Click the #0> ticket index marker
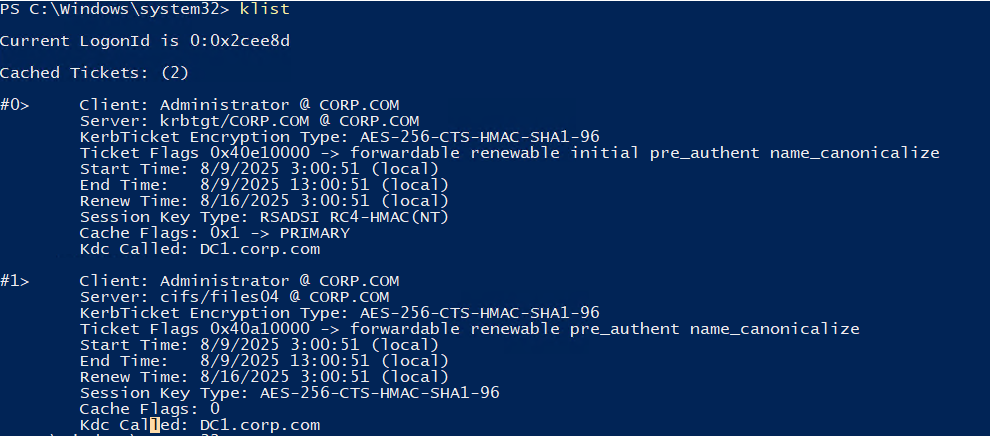 (x=14, y=105)
